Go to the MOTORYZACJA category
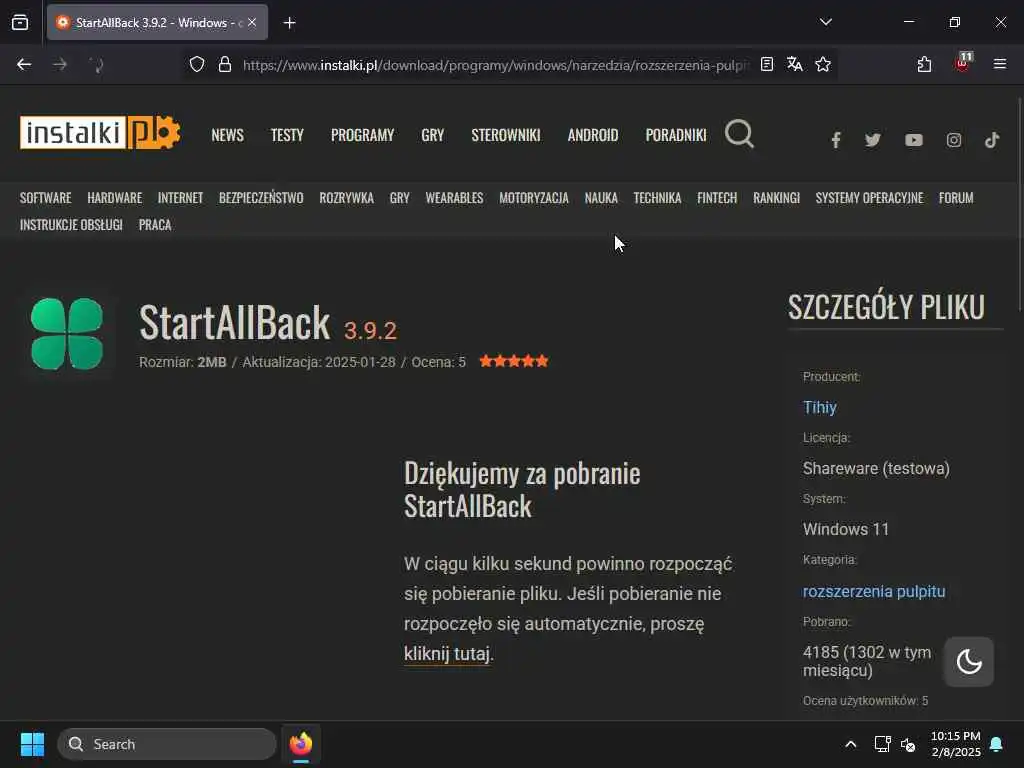Image resolution: width=1024 pixels, height=768 pixels. (534, 197)
